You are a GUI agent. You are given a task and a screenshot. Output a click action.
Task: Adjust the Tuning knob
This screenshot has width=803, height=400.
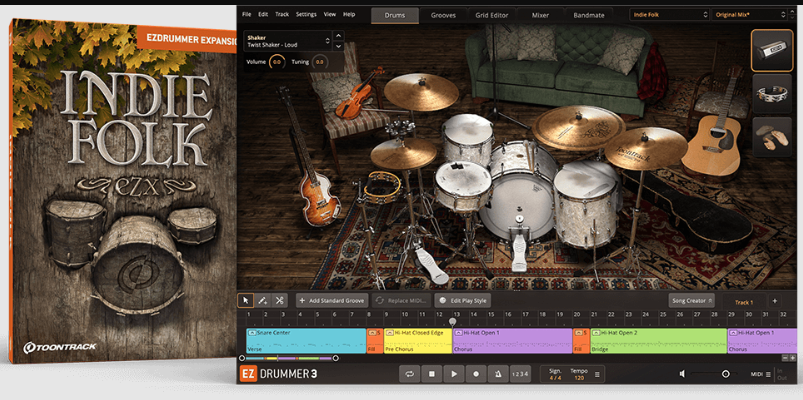click(319, 62)
